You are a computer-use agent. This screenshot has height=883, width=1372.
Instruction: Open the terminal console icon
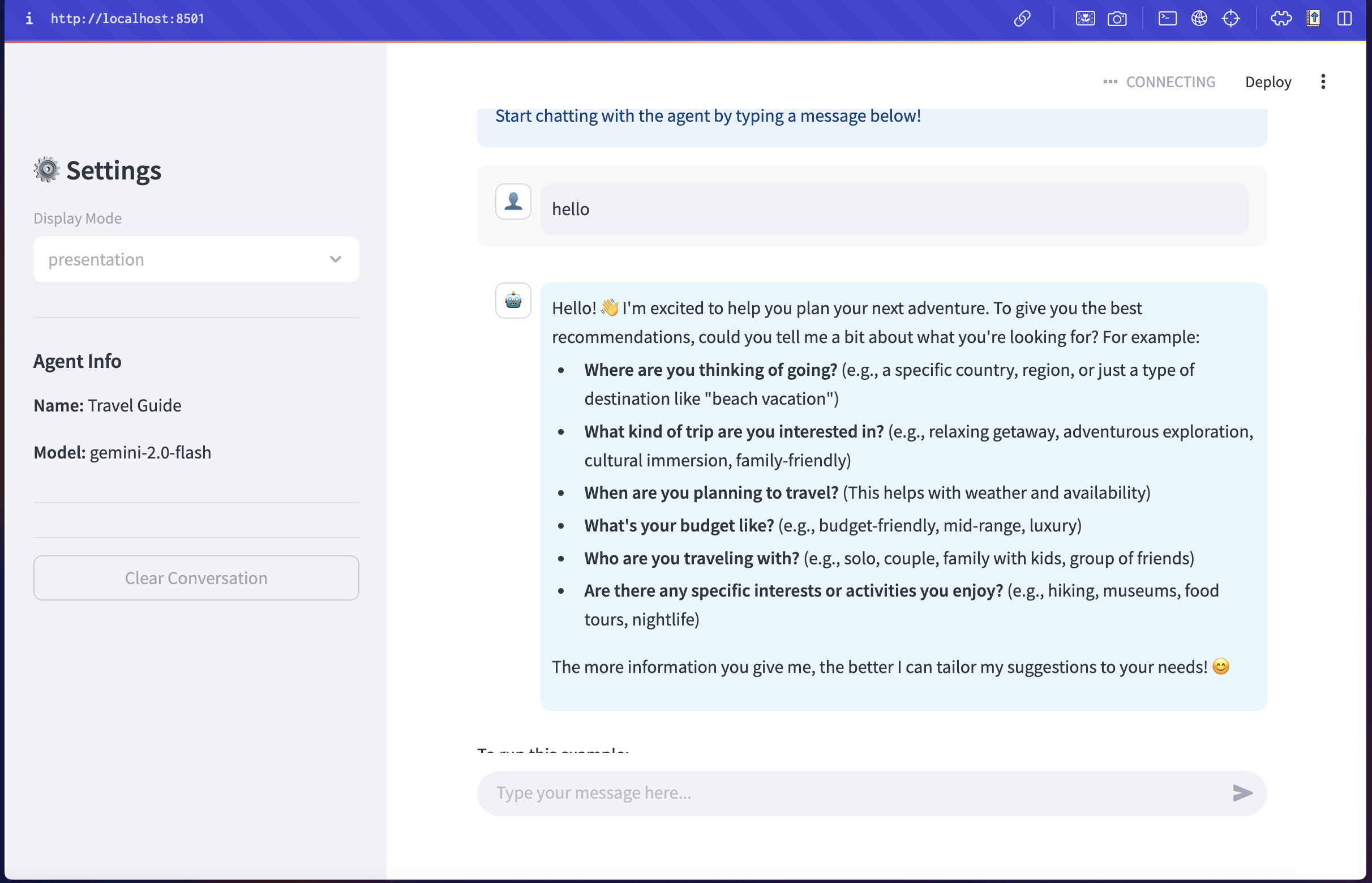coord(1167,19)
